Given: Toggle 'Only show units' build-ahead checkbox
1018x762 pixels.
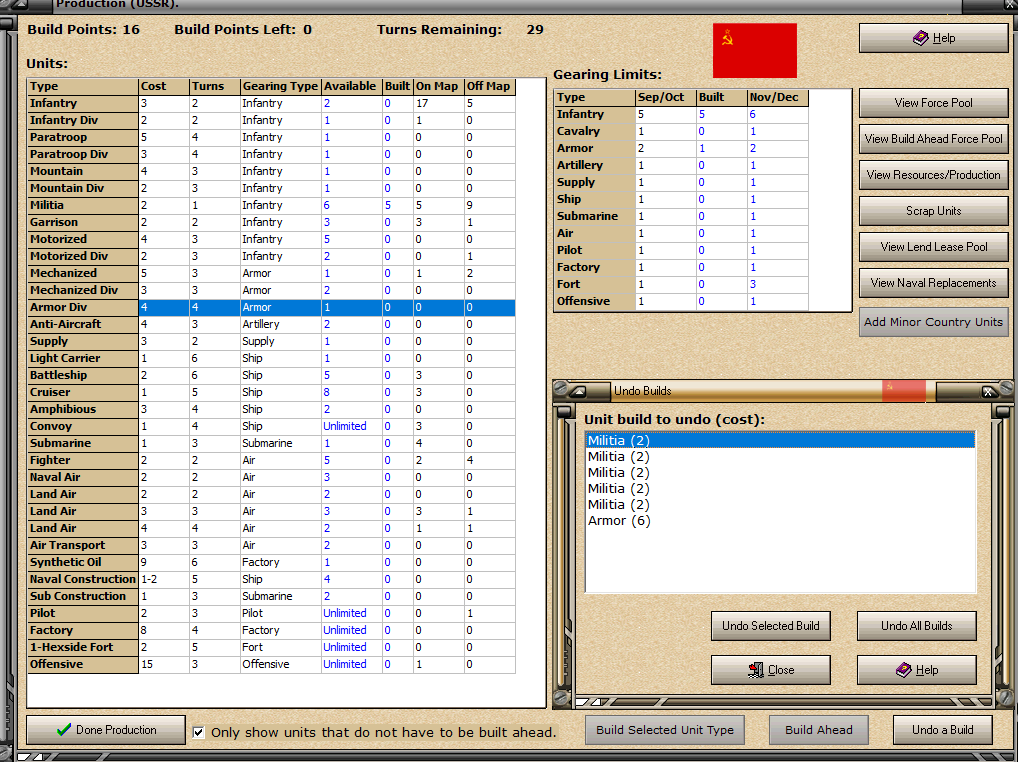Looking at the screenshot, I should pos(199,732).
